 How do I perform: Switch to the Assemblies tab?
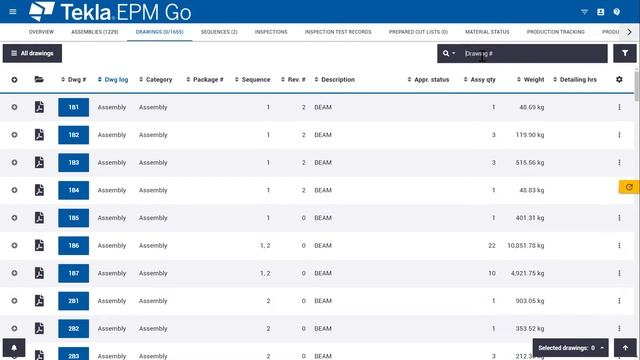coord(95,32)
